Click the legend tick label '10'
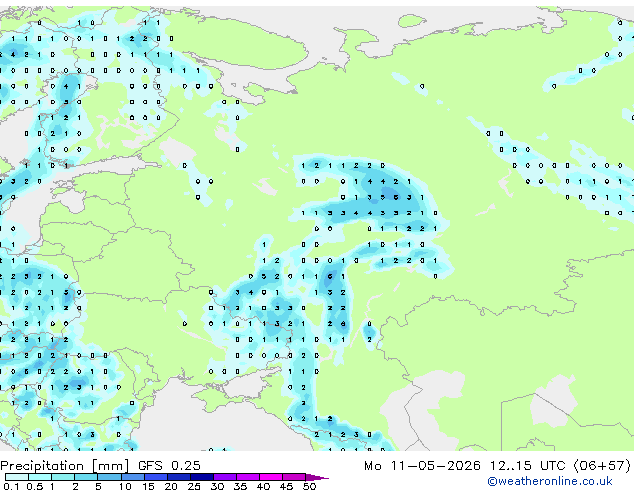 tap(125, 486)
